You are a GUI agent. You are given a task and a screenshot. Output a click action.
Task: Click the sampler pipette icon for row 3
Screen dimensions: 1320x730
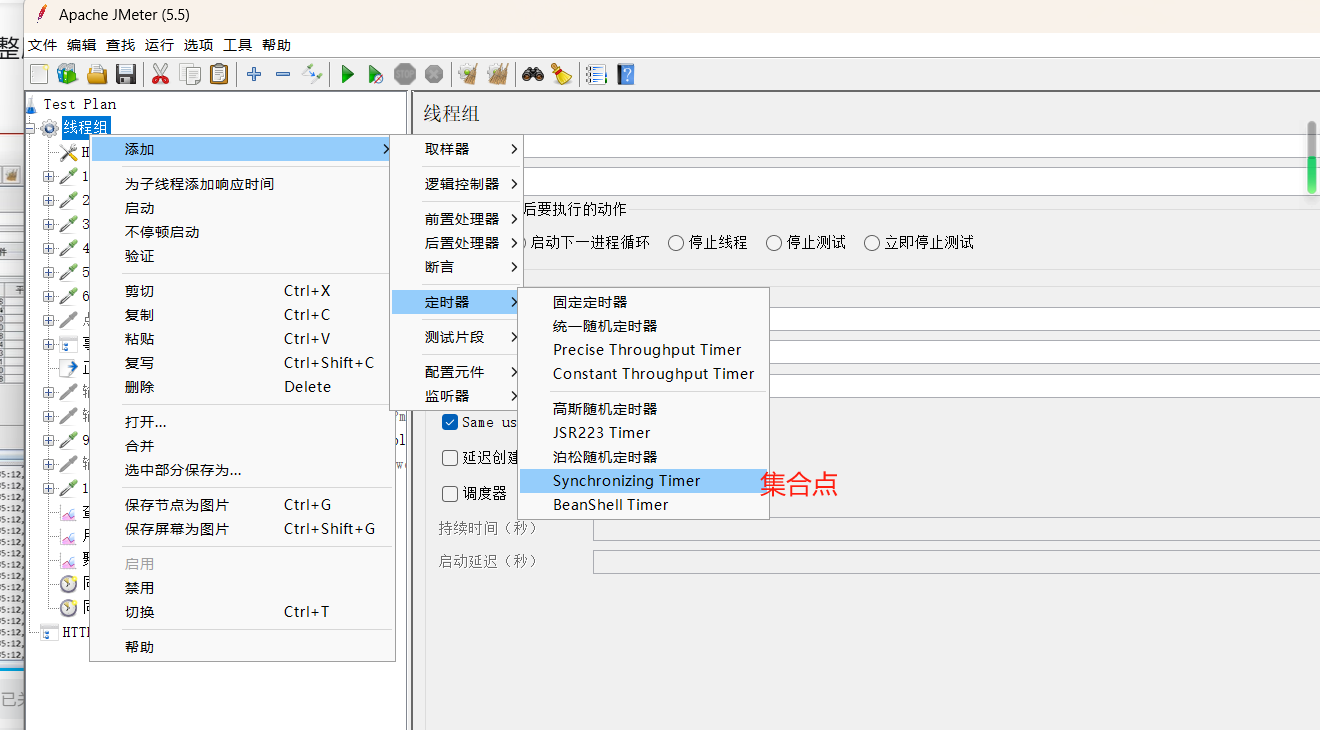click(x=68, y=224)
